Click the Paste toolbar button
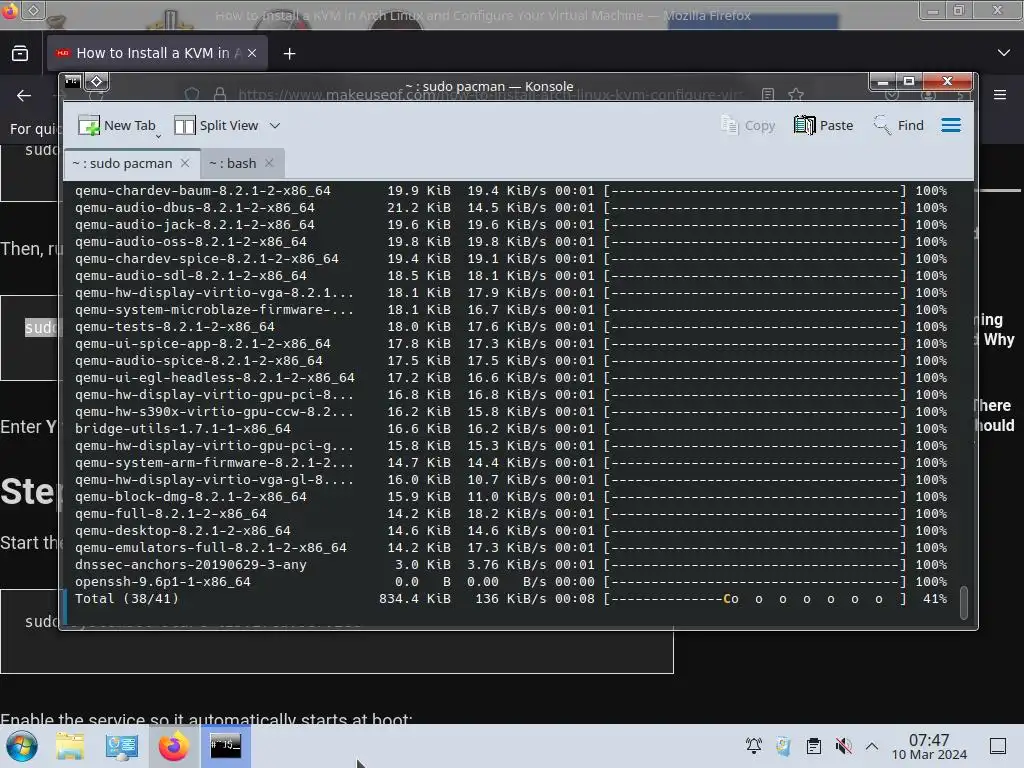This screenshot has height=768, width=1024. [824, 125]
